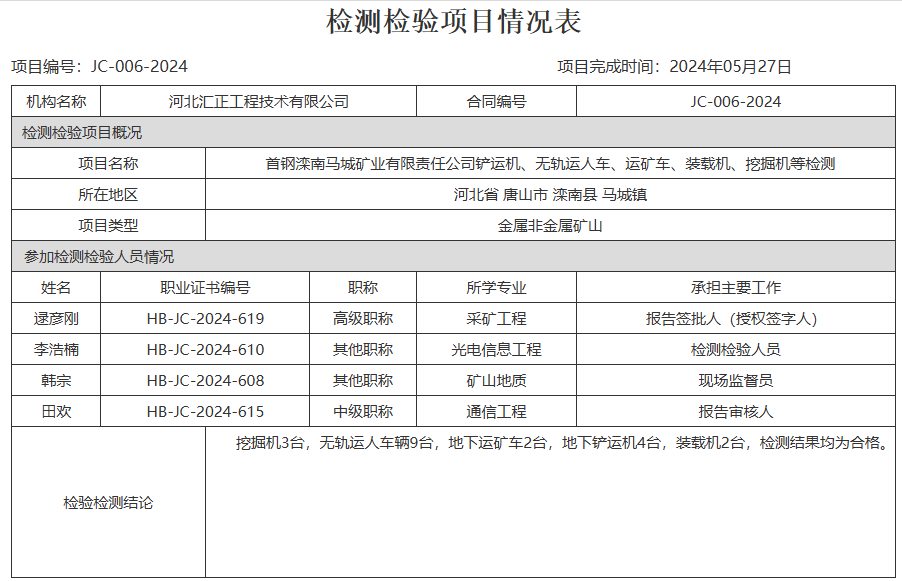
Task: Select certificate number HB-JC-2024-619
Action: [205, 319]
